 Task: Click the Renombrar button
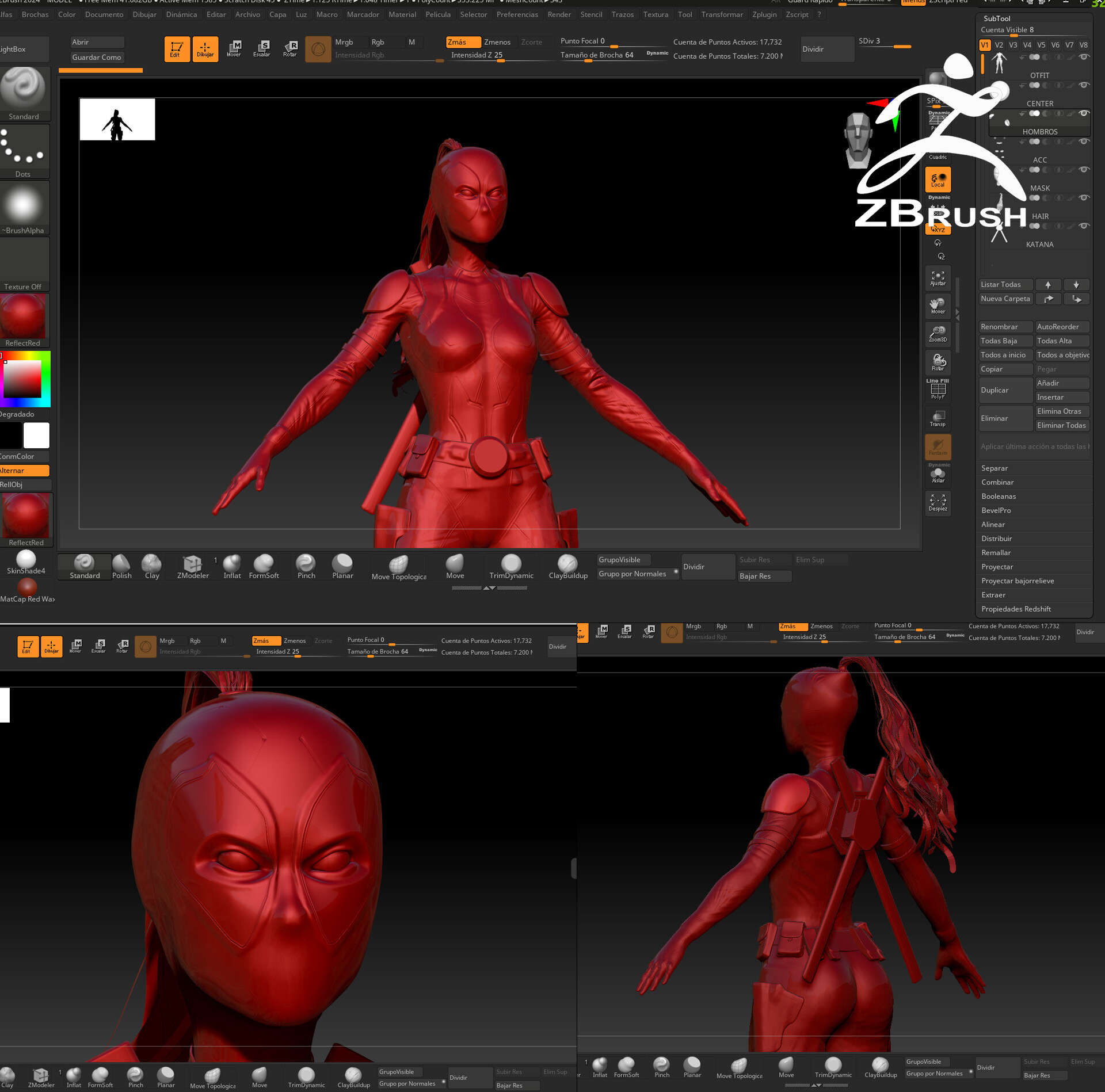pyautogui.click(x=1005, y=326)
